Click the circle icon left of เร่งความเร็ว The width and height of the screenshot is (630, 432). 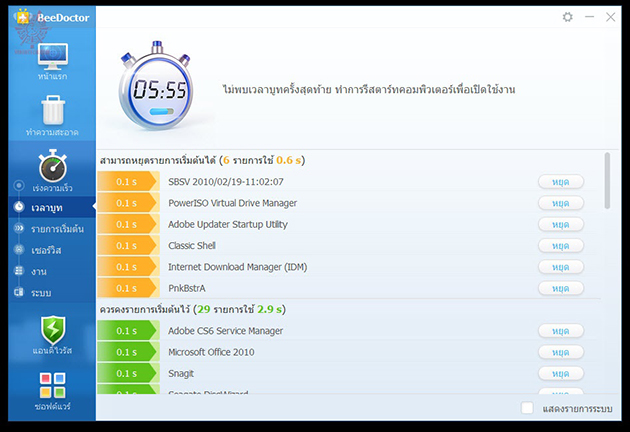[x=18, y=186]
